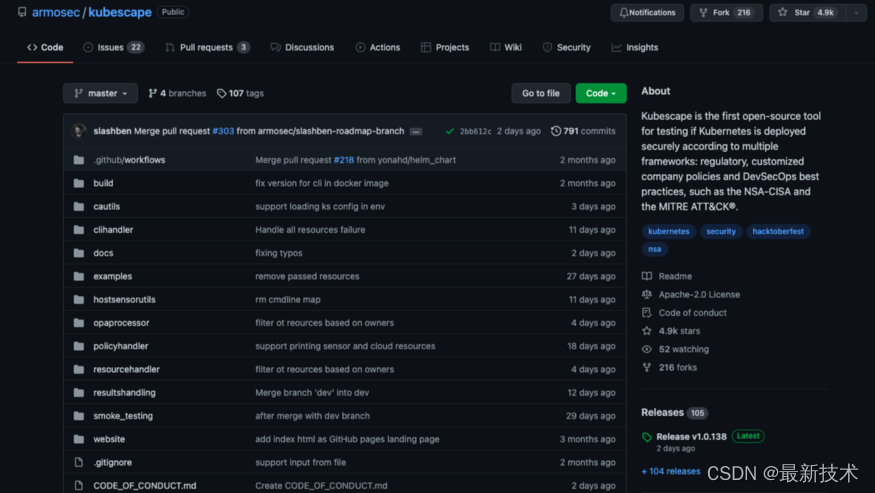Click the green commit status checkmark

click(450, 131)
